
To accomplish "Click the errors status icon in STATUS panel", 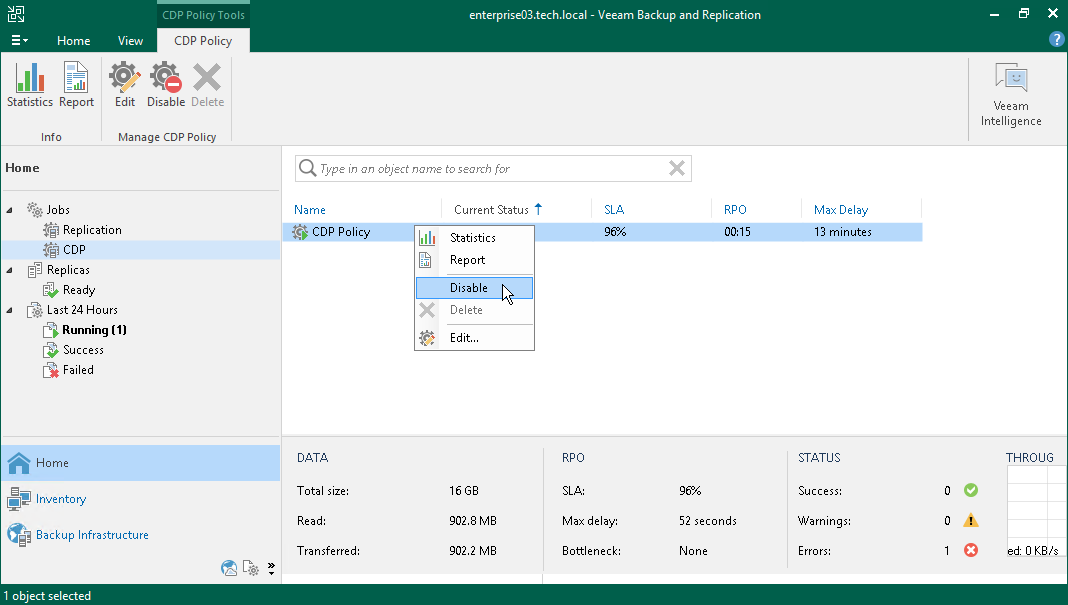I will (x=969, y=549).
